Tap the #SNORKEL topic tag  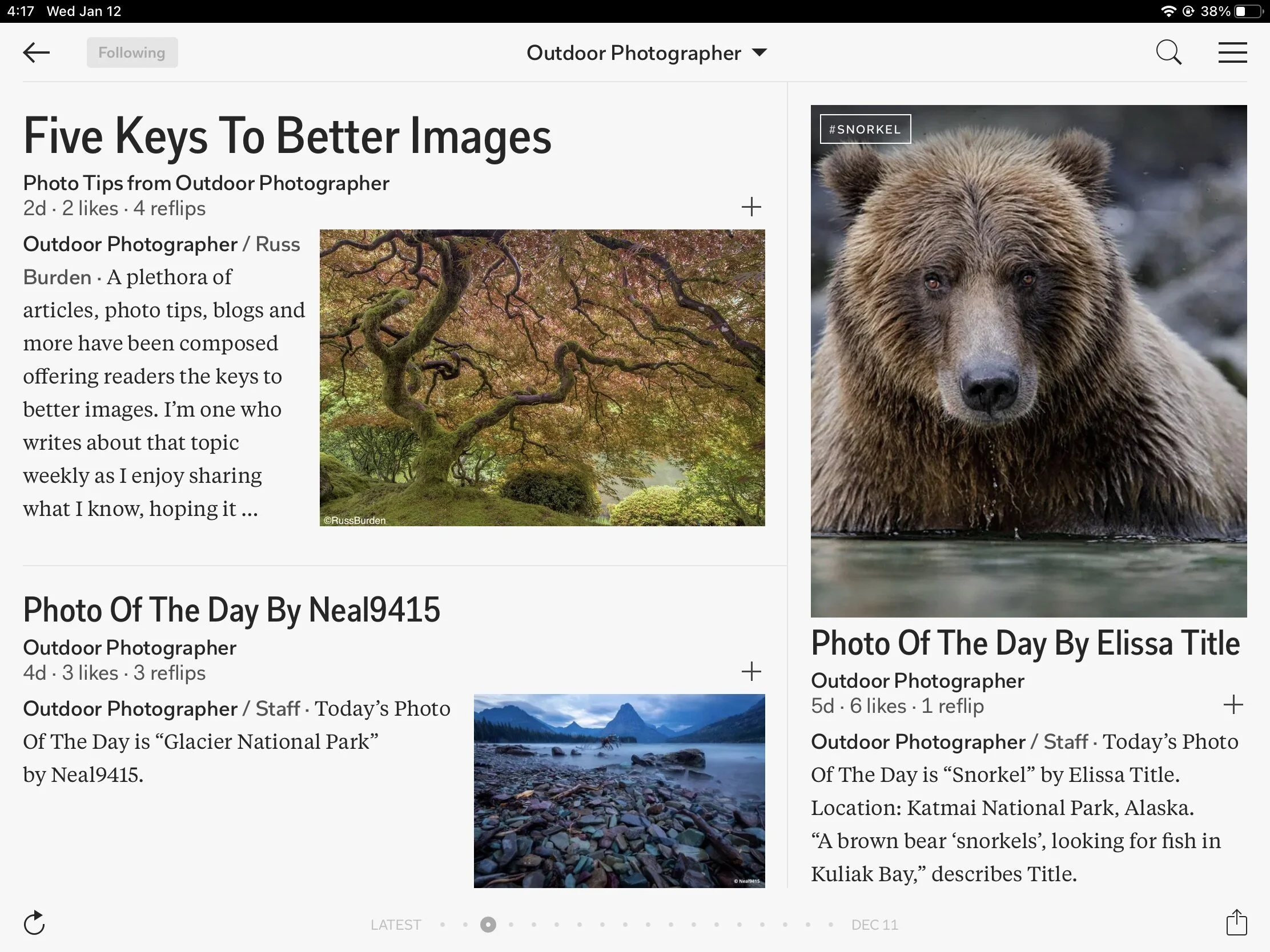pyautogui.click(x=865, y=129)
